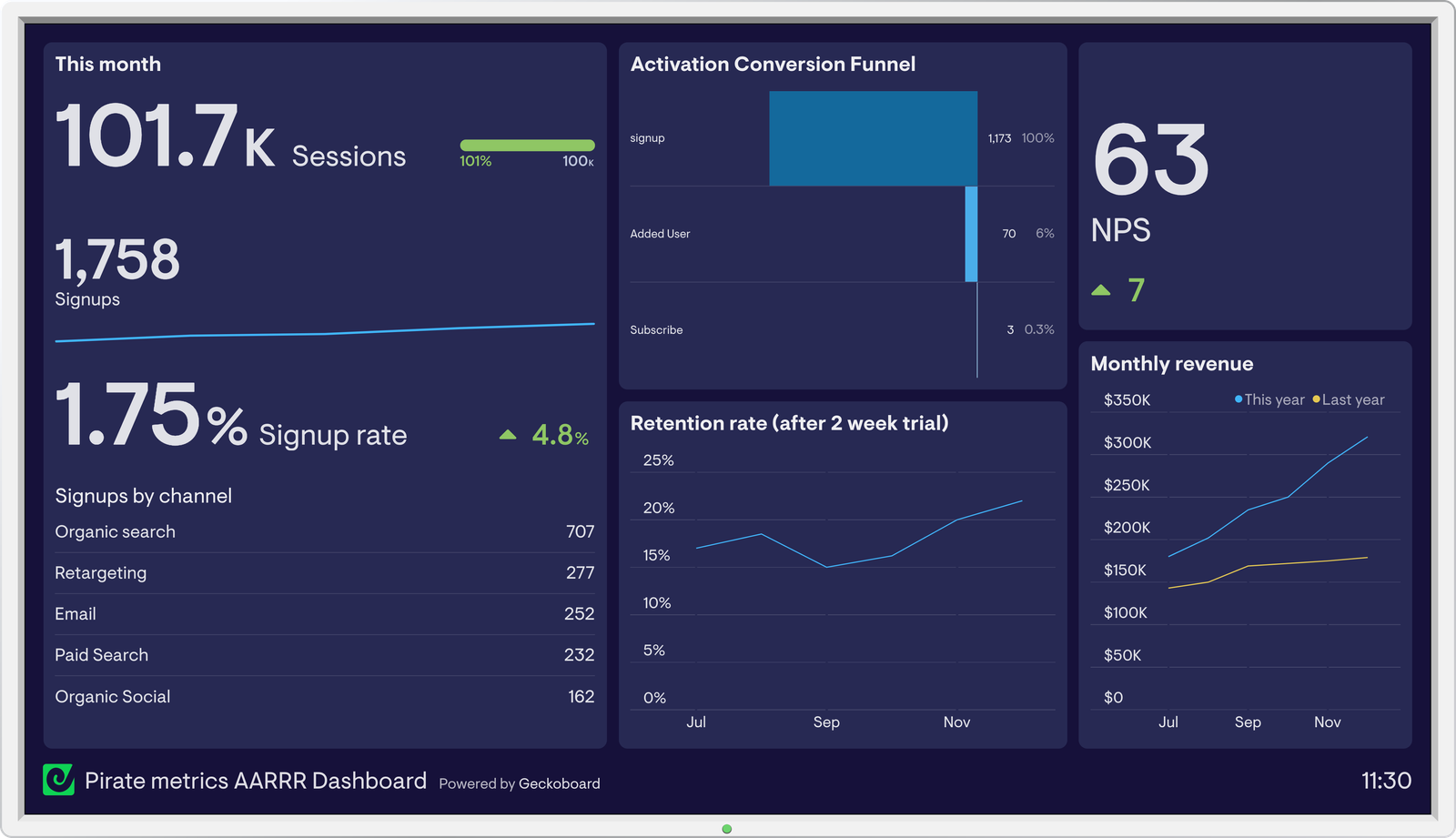Screen dimensions: 1456x838
Task: Open the Activation Conversion Funnel panel title
Action: point(773,64)
